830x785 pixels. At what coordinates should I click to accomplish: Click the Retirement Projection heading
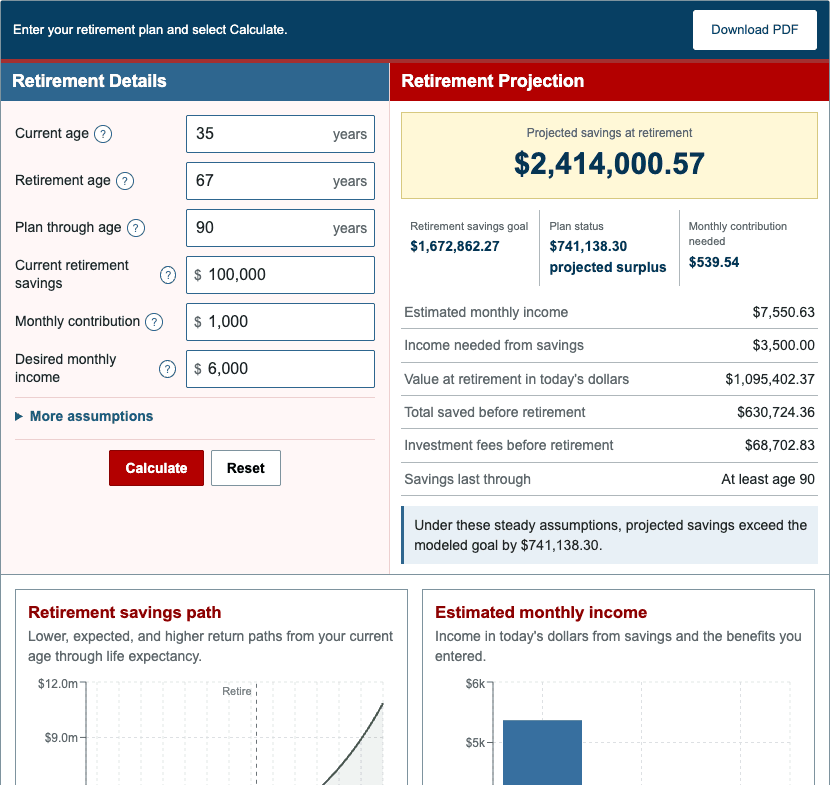coord(492,81)
